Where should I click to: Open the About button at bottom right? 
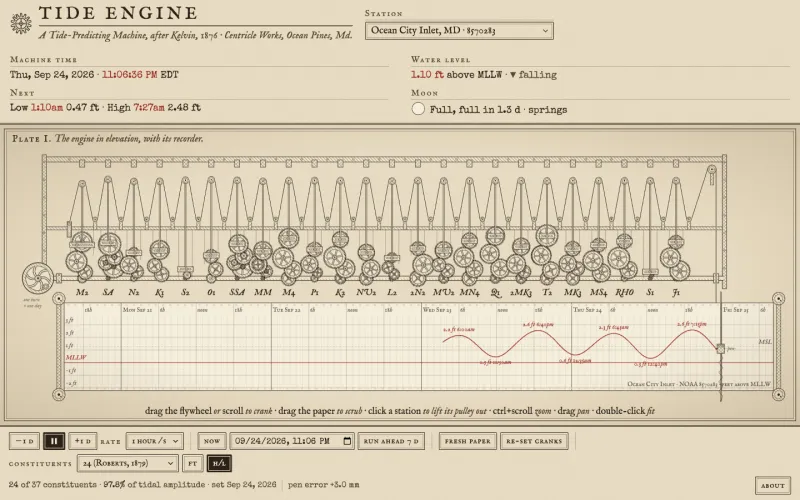[772, 485]
